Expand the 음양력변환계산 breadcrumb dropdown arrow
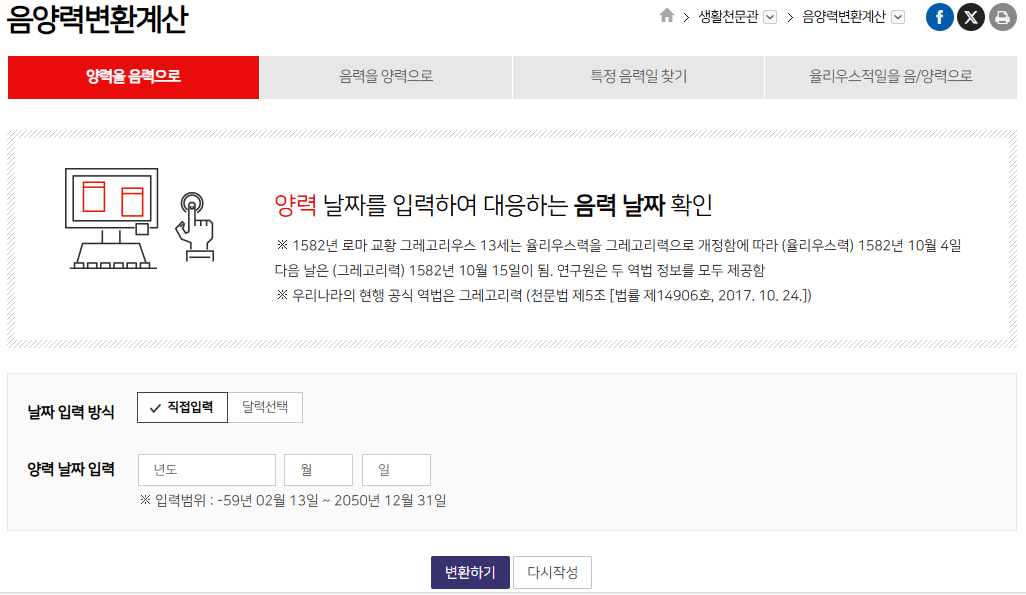1026x595 pixels. pos(898,17)
